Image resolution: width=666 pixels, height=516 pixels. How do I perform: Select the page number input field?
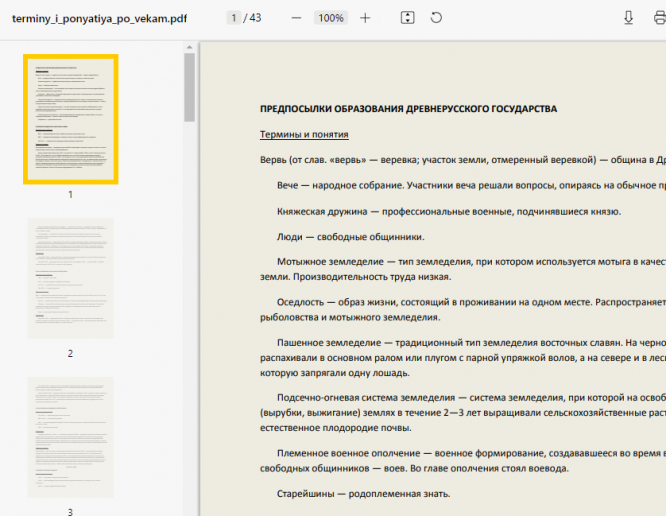click(x=233, y=18)
